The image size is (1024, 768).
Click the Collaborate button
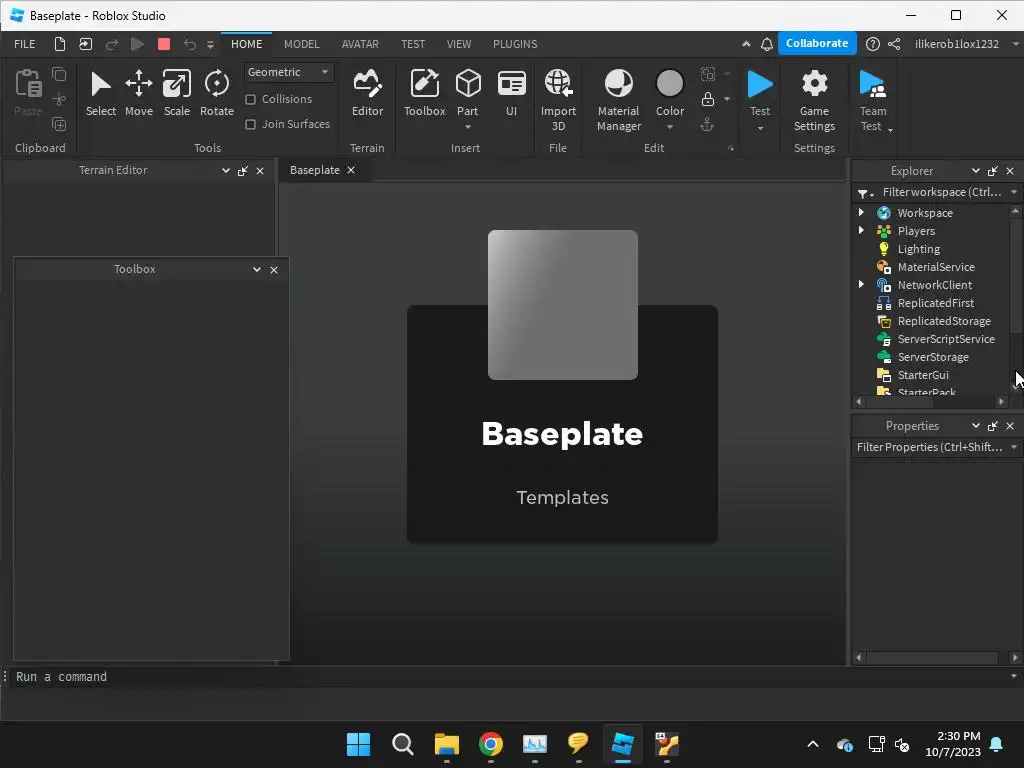(x=817, y=43)
